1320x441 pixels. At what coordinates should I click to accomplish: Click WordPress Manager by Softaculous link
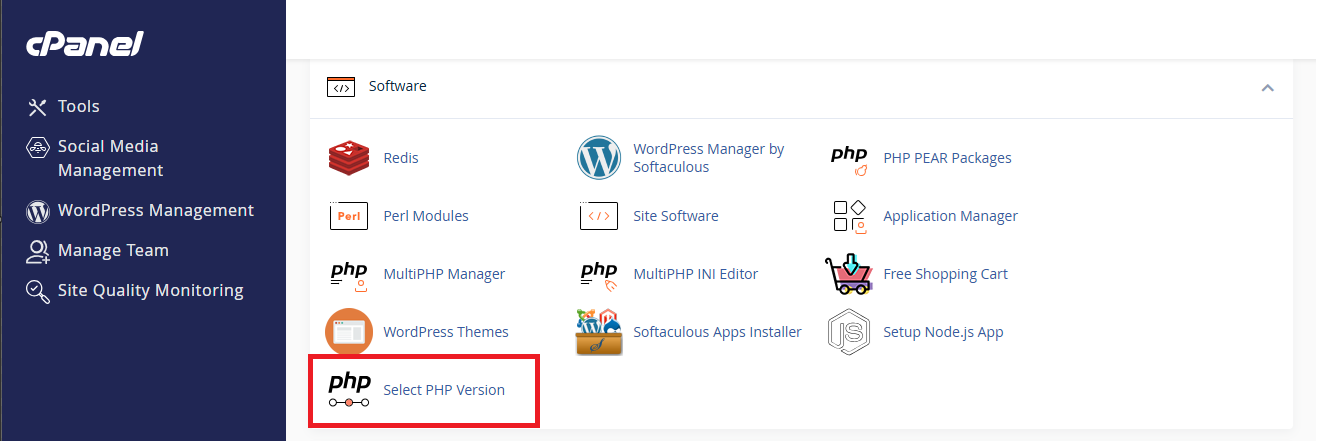[709, 158]
